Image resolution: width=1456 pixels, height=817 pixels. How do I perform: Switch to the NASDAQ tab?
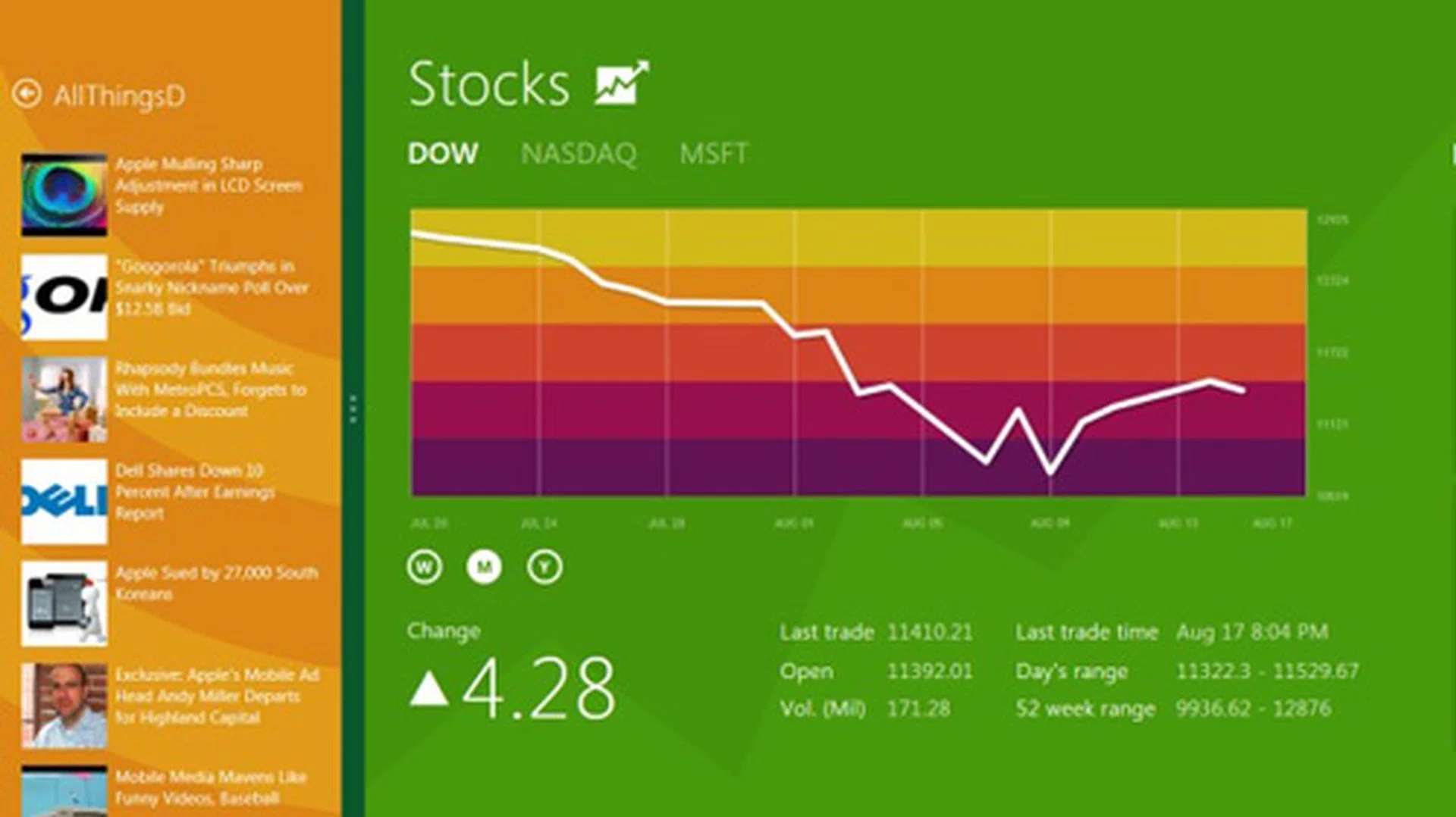pyautogui.click(x=579, y=154)
